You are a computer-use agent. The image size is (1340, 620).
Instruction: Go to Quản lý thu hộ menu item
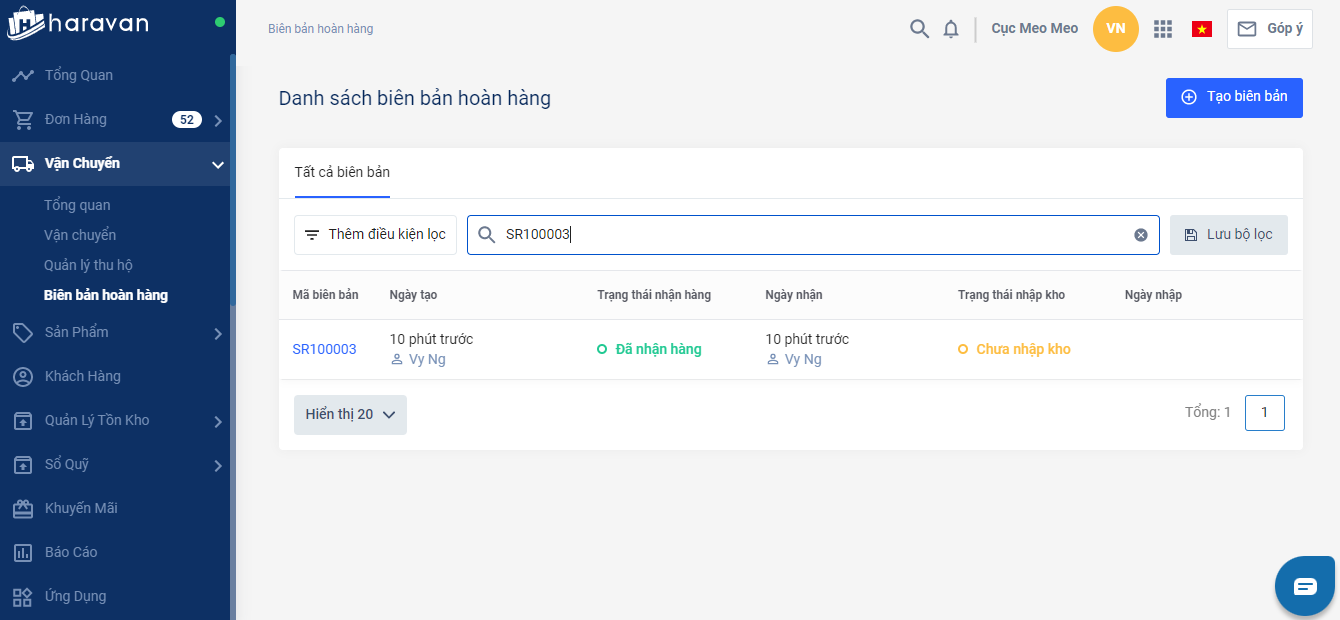(x=88, y=265)
